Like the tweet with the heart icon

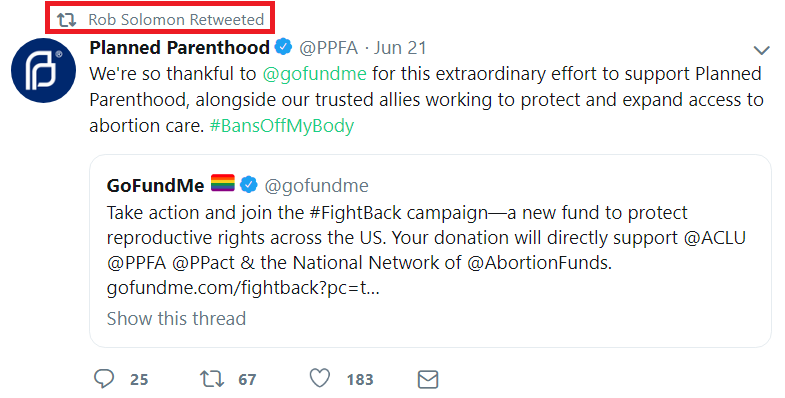click(319, 378)
